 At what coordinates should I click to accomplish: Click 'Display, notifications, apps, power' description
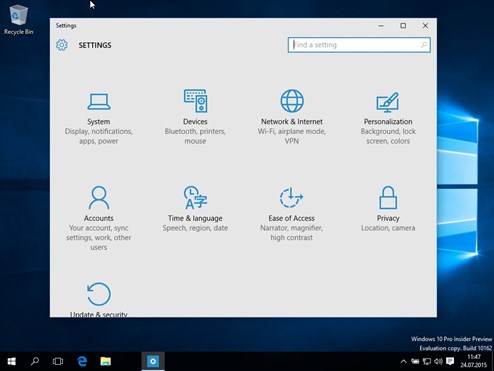pyautogui.click(x=99, y=136)
